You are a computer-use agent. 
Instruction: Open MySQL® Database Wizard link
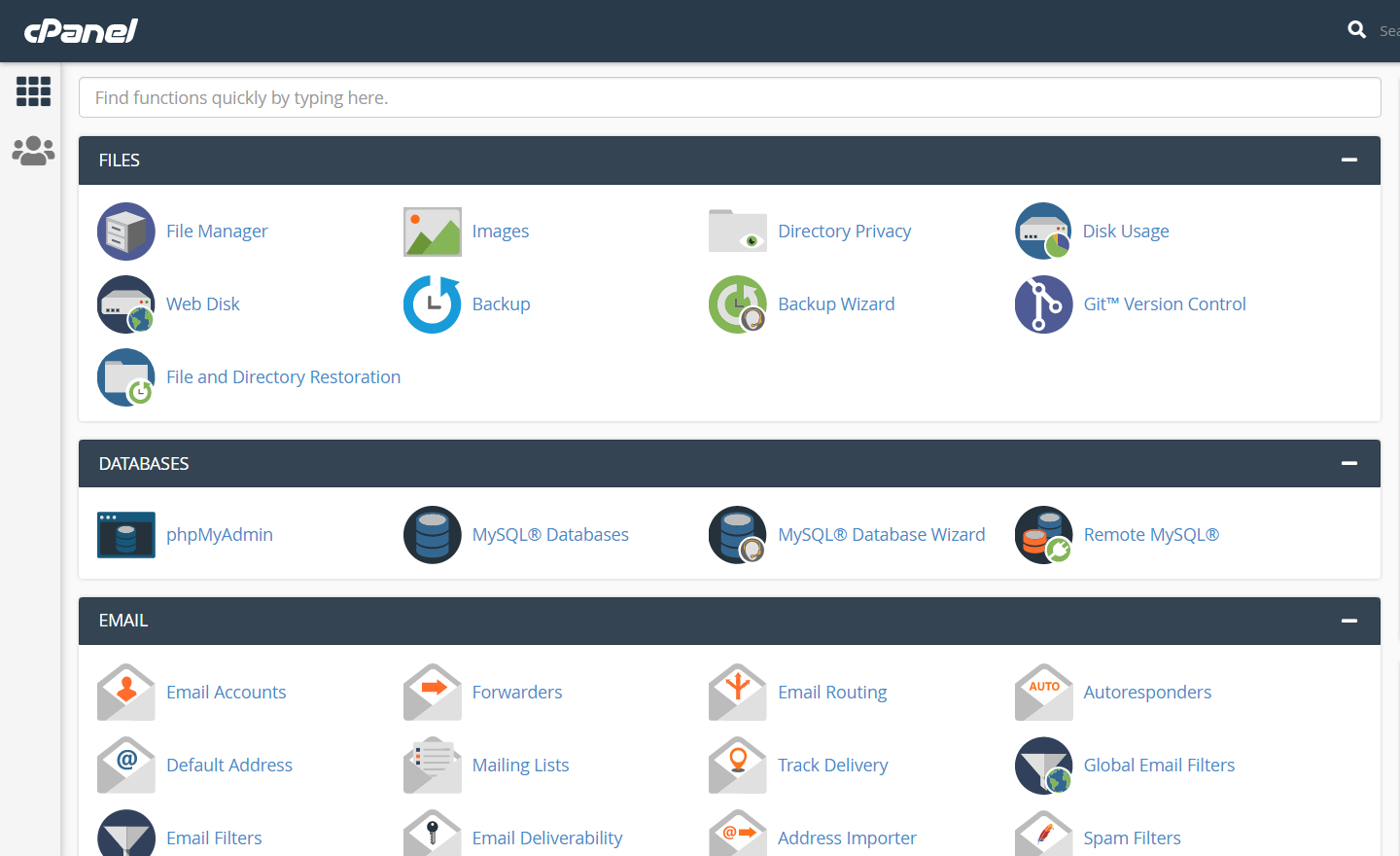click(x=882, y=535)
